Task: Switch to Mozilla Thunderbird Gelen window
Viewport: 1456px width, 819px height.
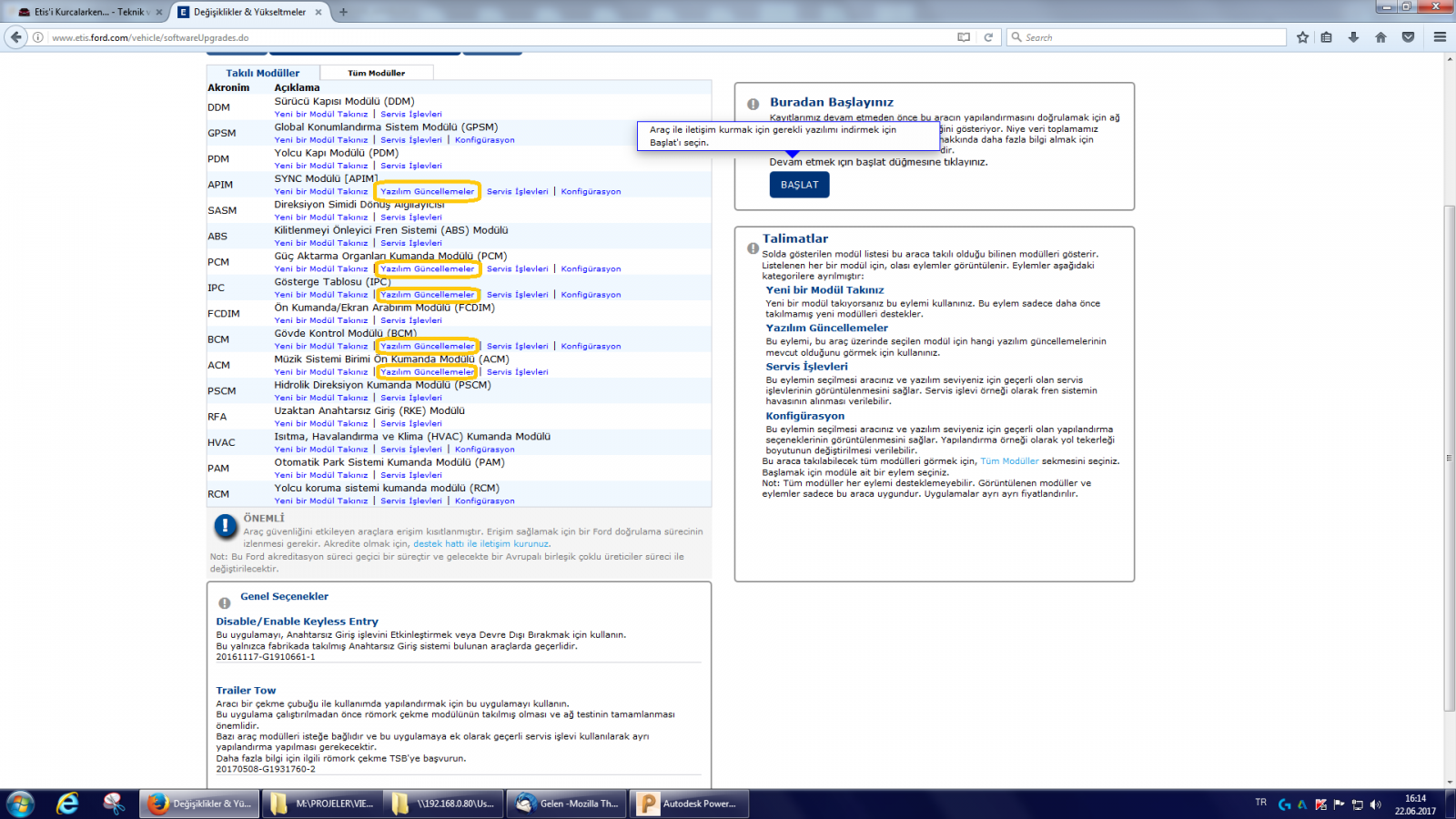Action: point(565,804)
